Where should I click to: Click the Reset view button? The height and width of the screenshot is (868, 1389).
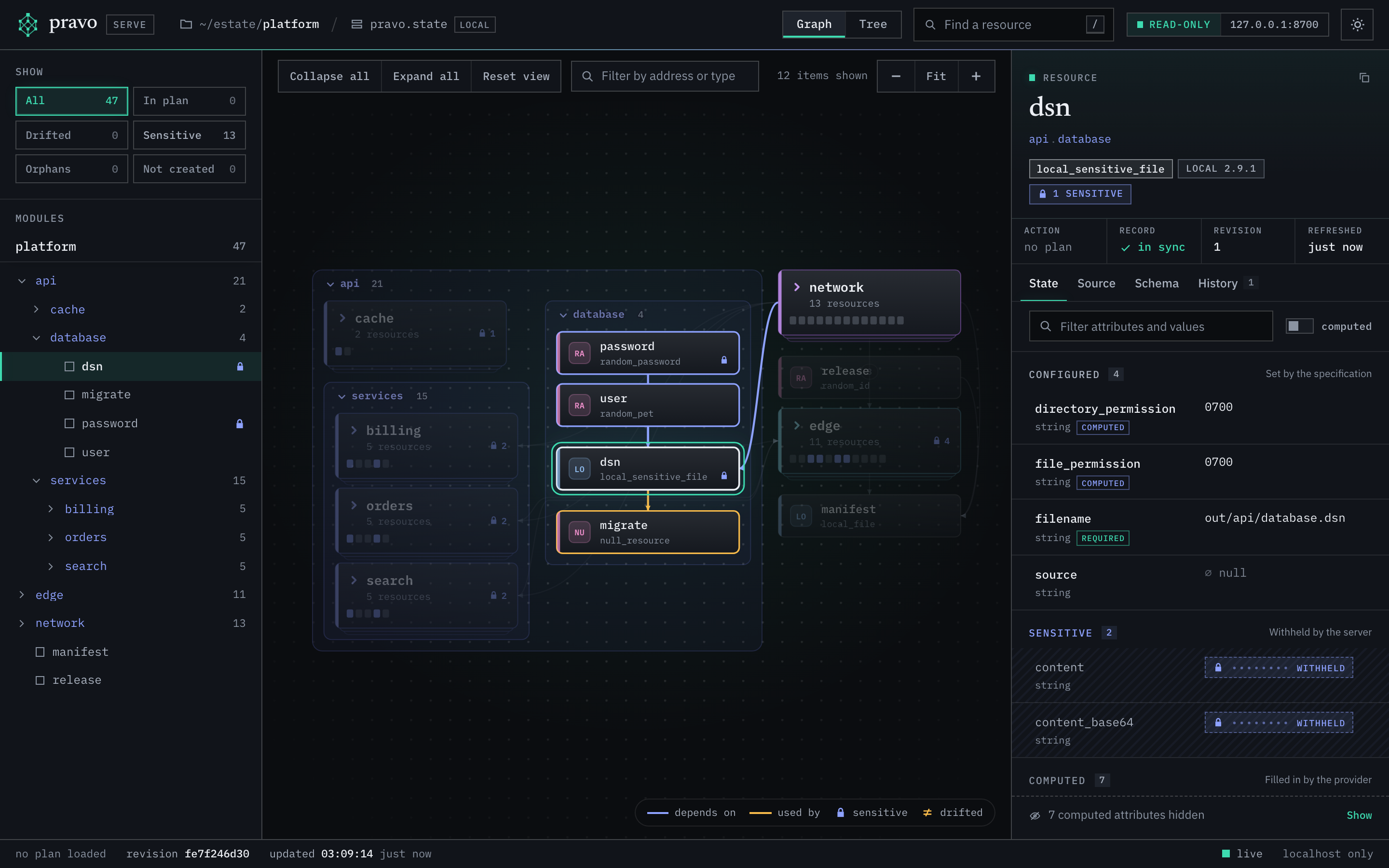(x=516, y=76)
